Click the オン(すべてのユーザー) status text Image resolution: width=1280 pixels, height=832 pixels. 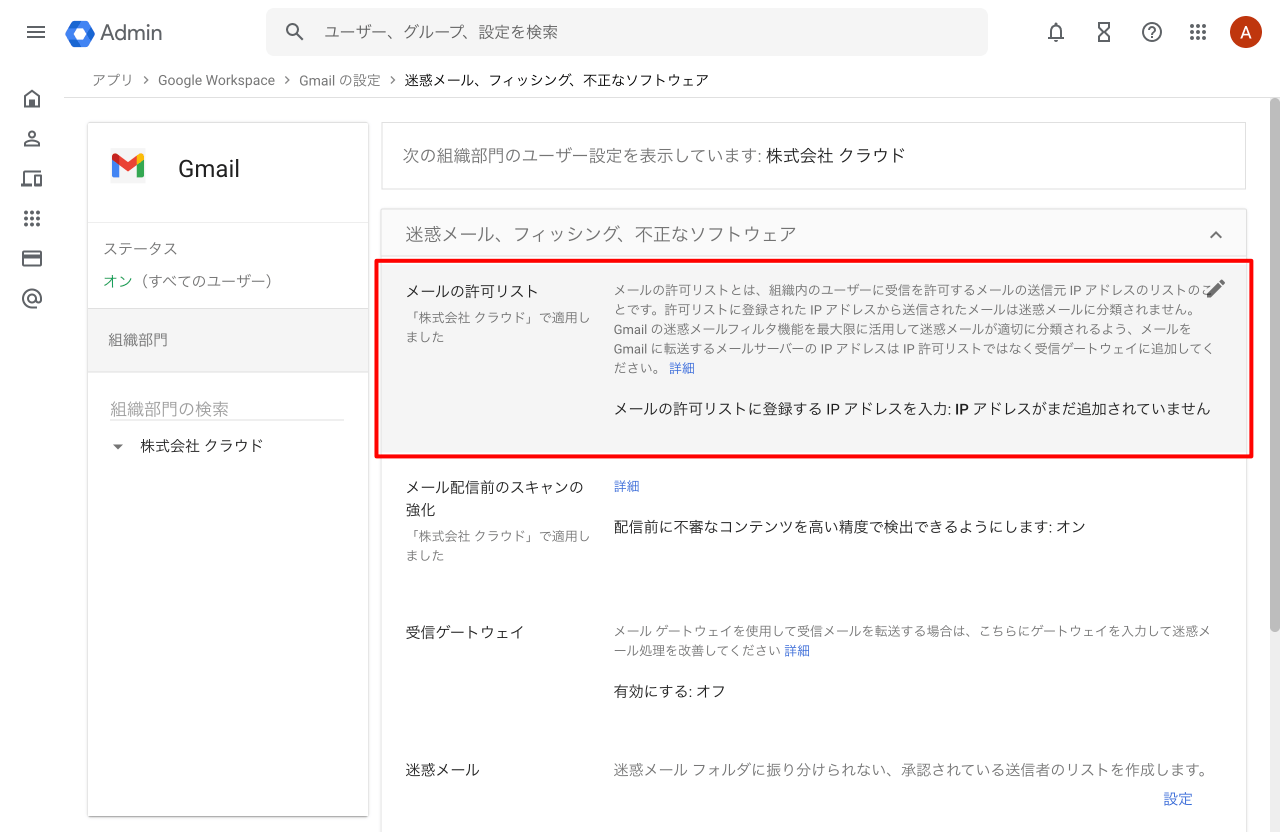pyautogui.click(x=188, y=281)
